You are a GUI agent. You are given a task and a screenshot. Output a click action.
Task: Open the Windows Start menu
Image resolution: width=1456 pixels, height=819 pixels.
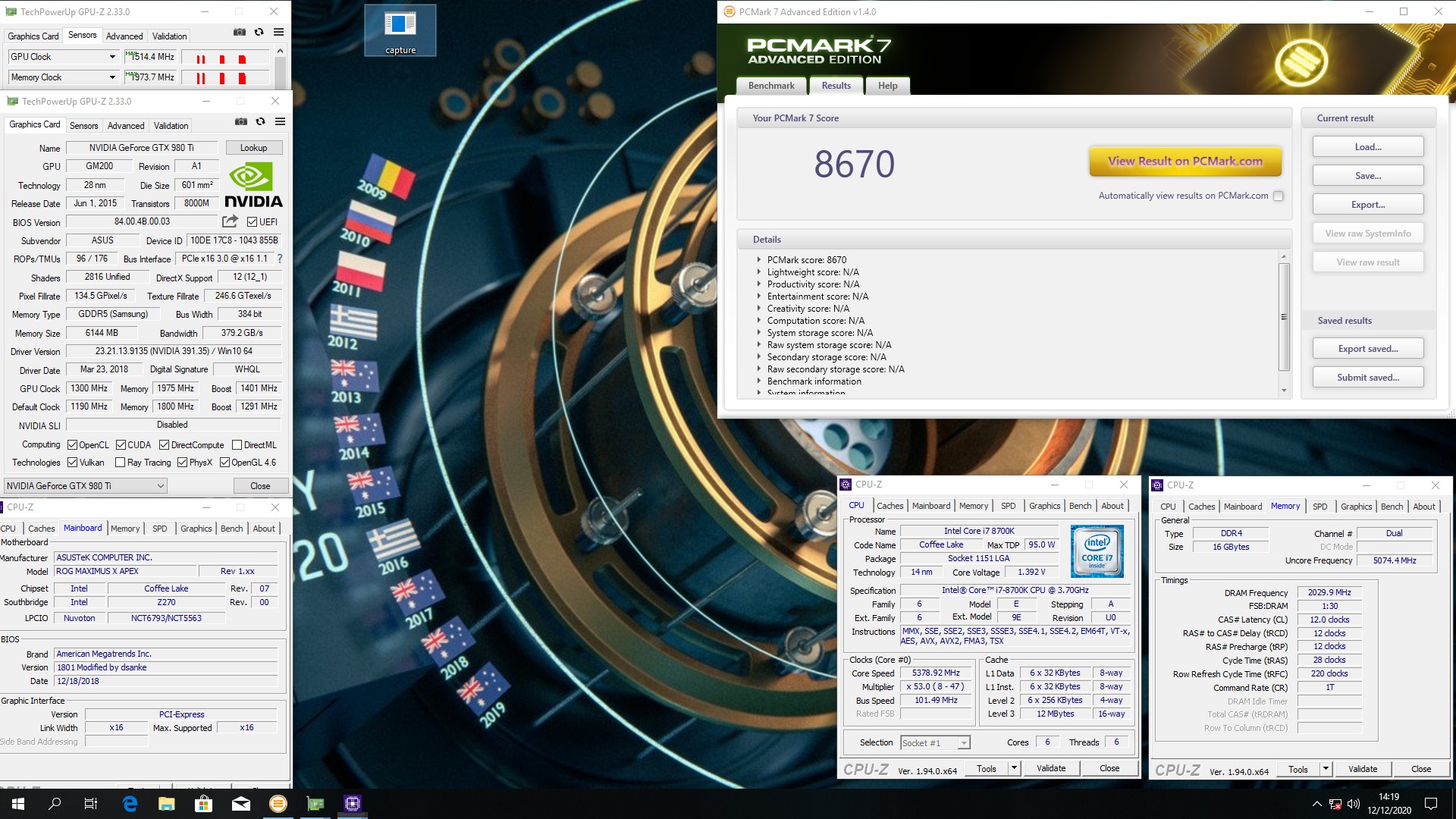pyautogui.click(x=18, y=804)
